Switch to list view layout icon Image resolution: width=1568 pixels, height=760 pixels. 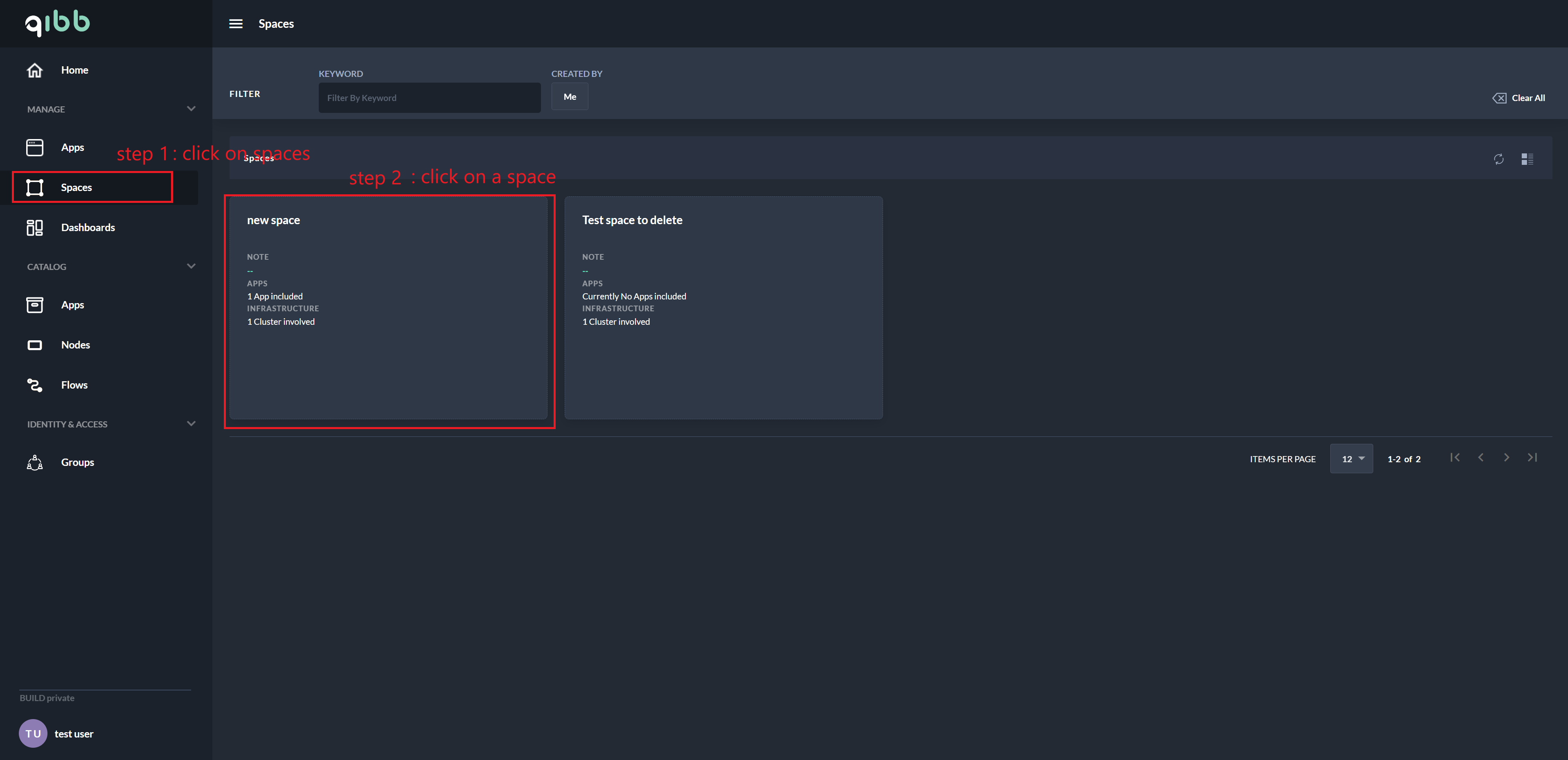coord(1527,159)
